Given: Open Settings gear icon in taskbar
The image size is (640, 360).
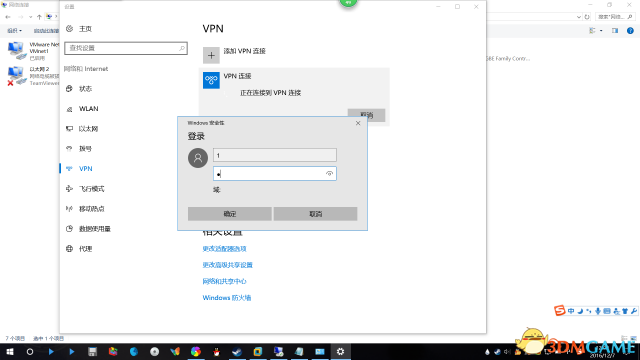Looking at the screenshot, I should (x=340, y=351).
